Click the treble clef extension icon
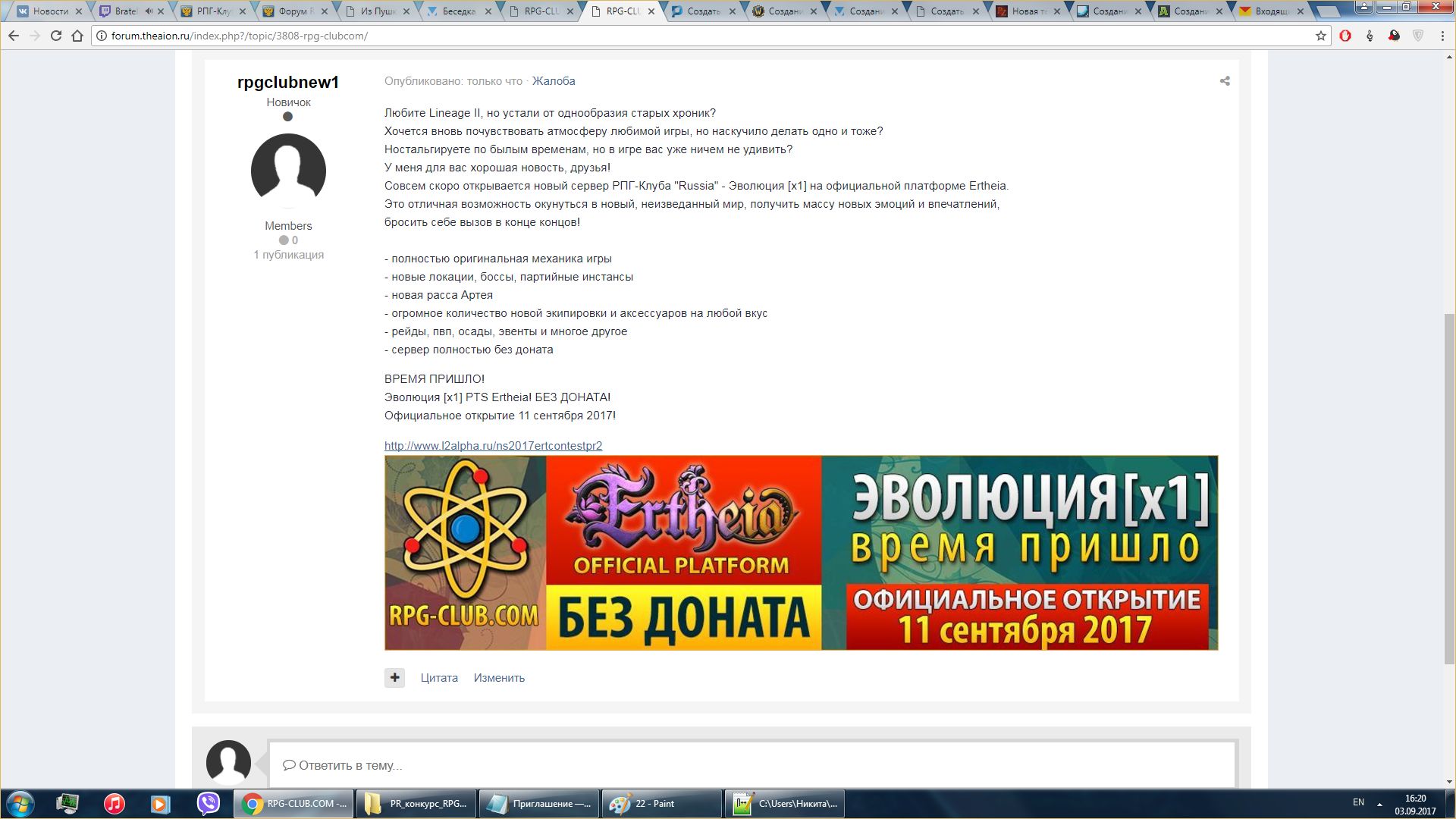1456x819 pixels. (x=1370, y=36)
